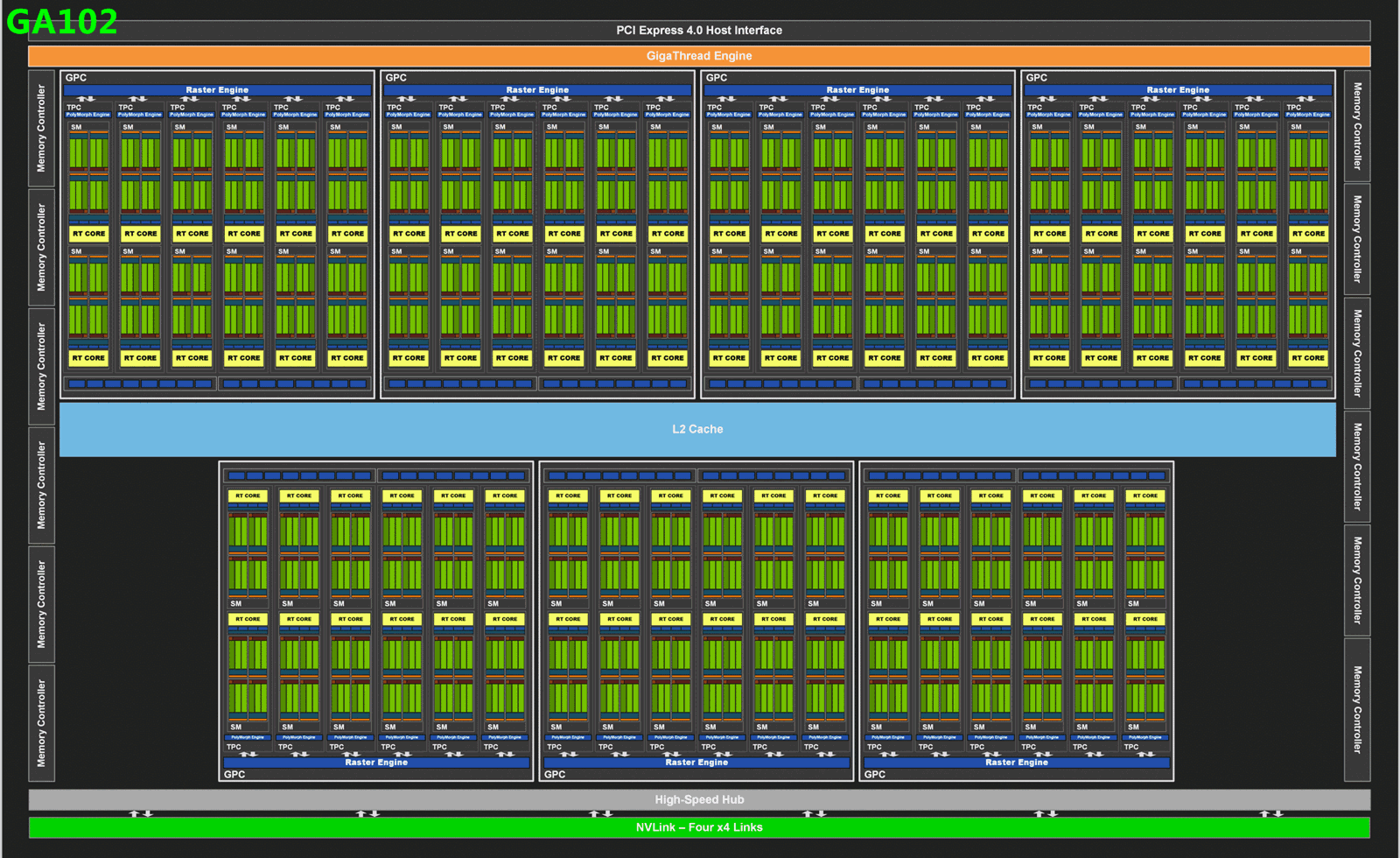Screen dimensions: 1400x858
Task: Click the GPC label of the top-left cluster
Action: [x=76, y=78]
